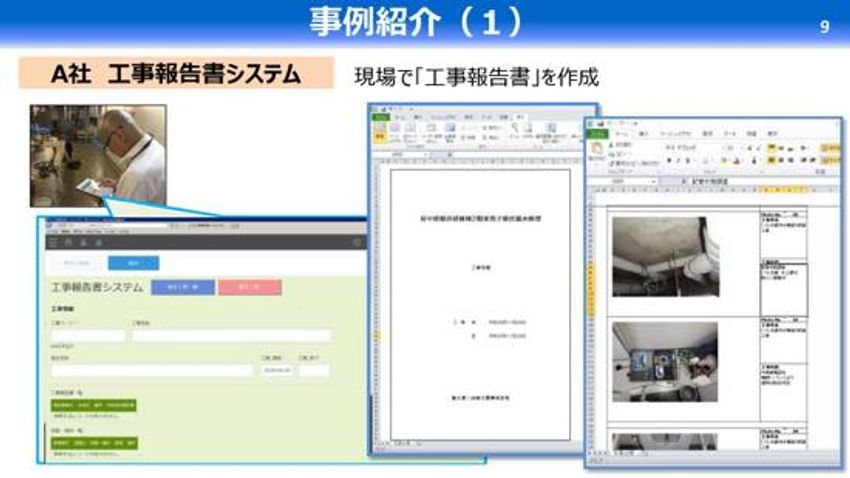Click the highlighted Normal view icon in middle Excel ribbon
This screenshot has height=478, width=850.
(x=380, y=131)
